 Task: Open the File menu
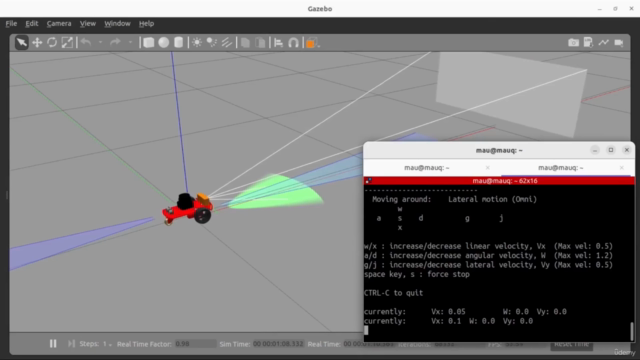(x=11, y=24)
